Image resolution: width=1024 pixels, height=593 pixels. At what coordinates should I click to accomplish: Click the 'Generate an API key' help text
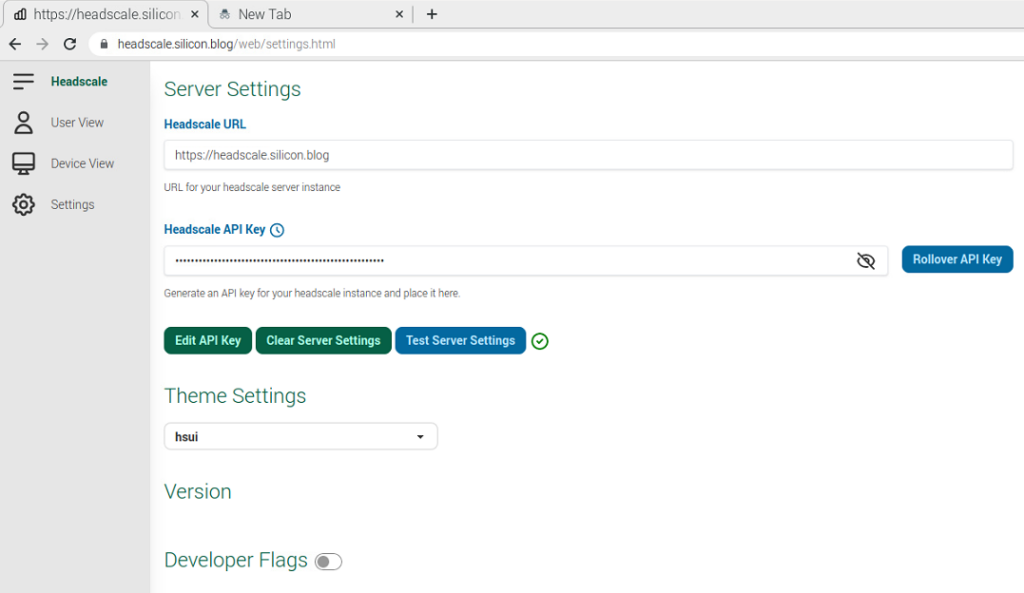312,293
